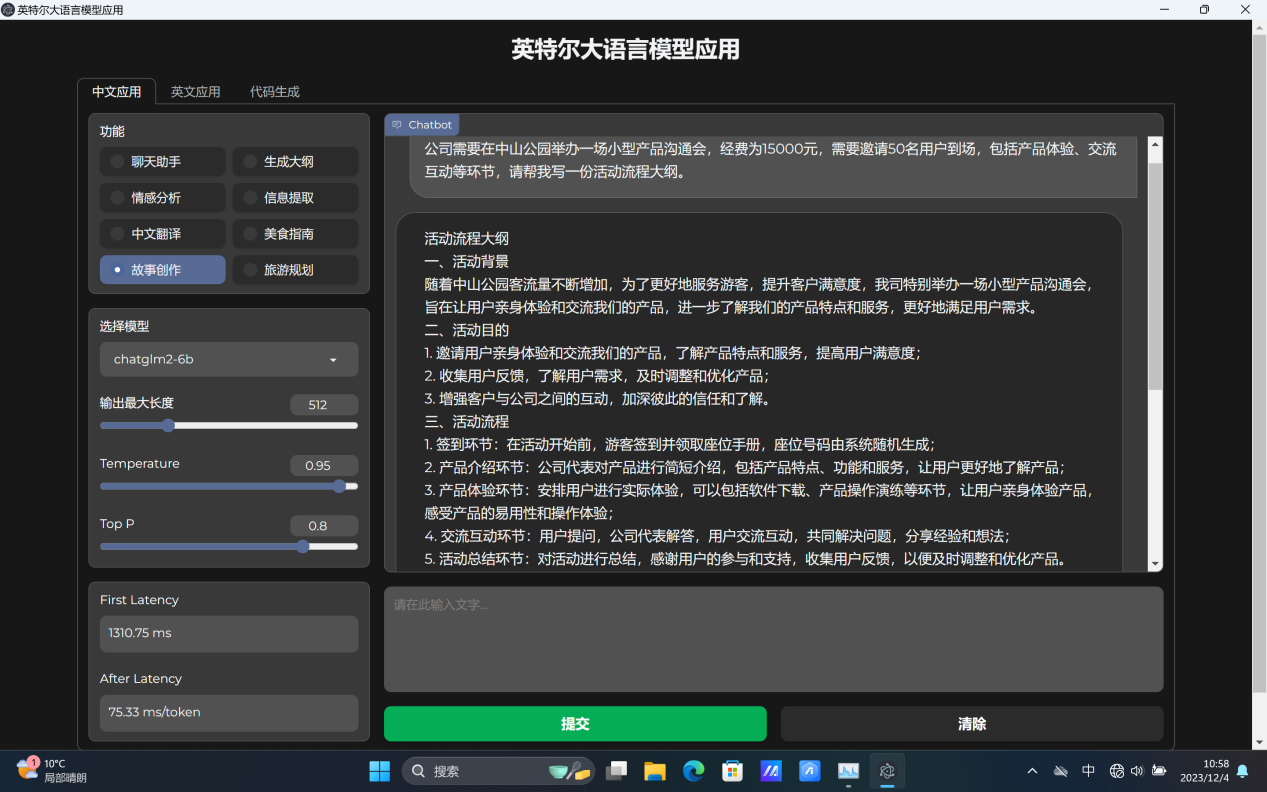The width and height of the screenshot is (1267, 792).
Task: Open File Explorer from the taskbar
Action: point(655,771)
